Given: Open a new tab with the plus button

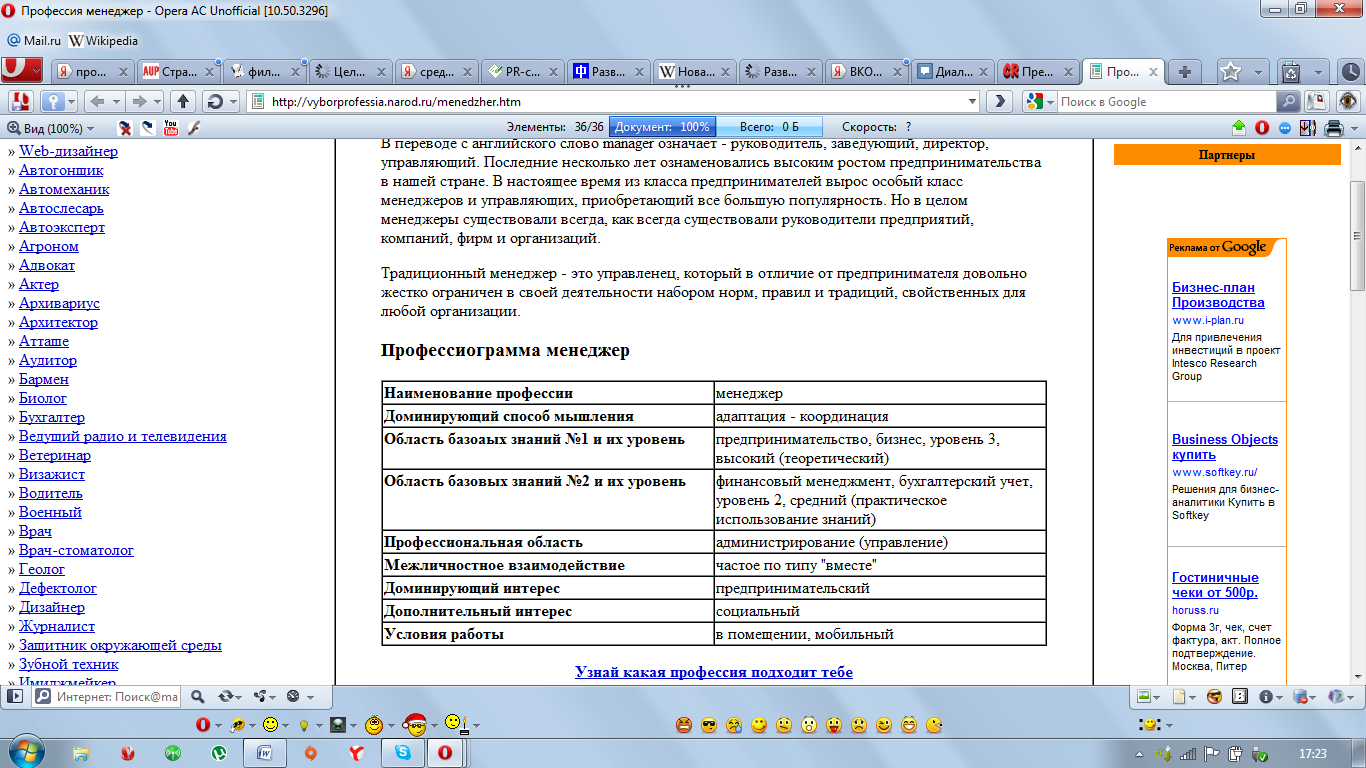Looking at the screenshot, I should click(x=1186, y=71).
